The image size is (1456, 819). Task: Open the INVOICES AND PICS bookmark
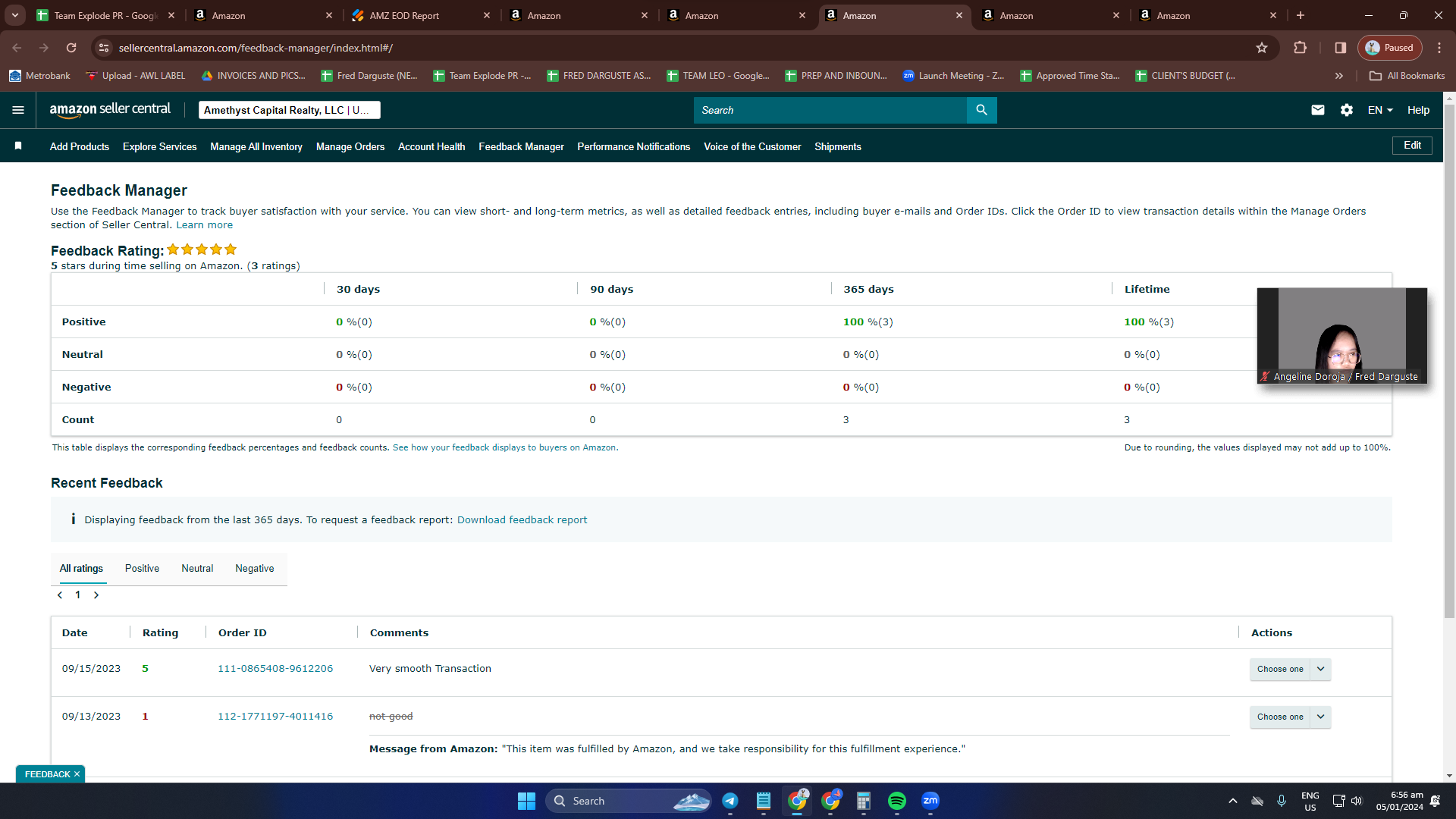pos(253,76)
